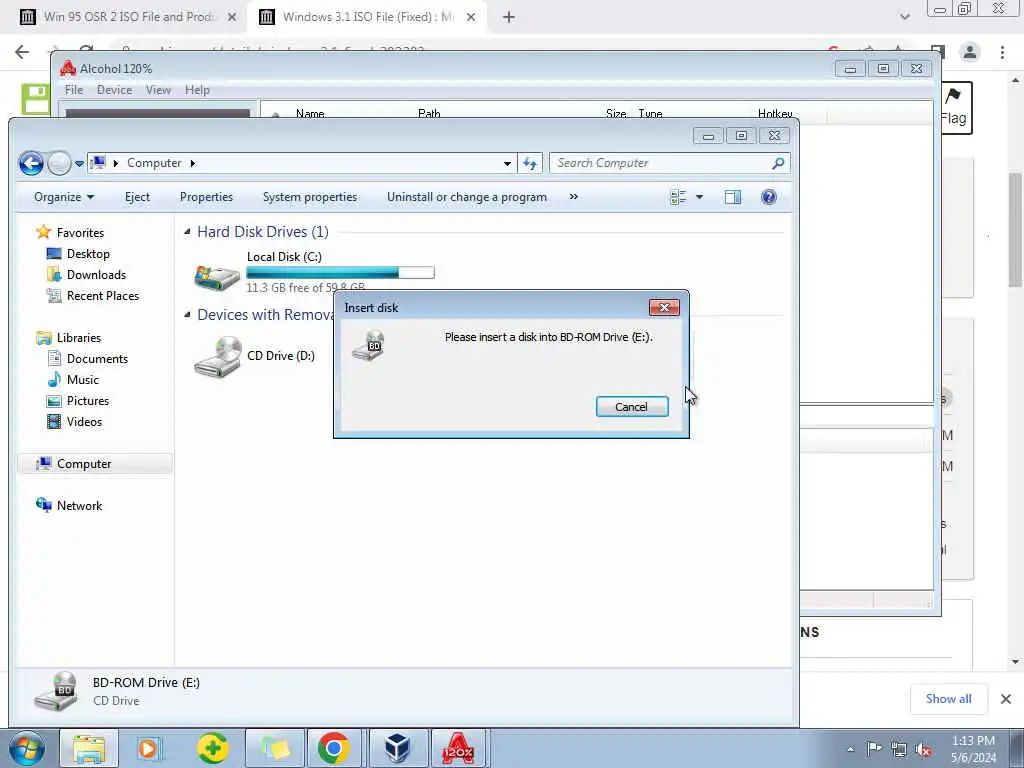Click Uninstall or change a program
1024x768 pixels.
(466, 197)
